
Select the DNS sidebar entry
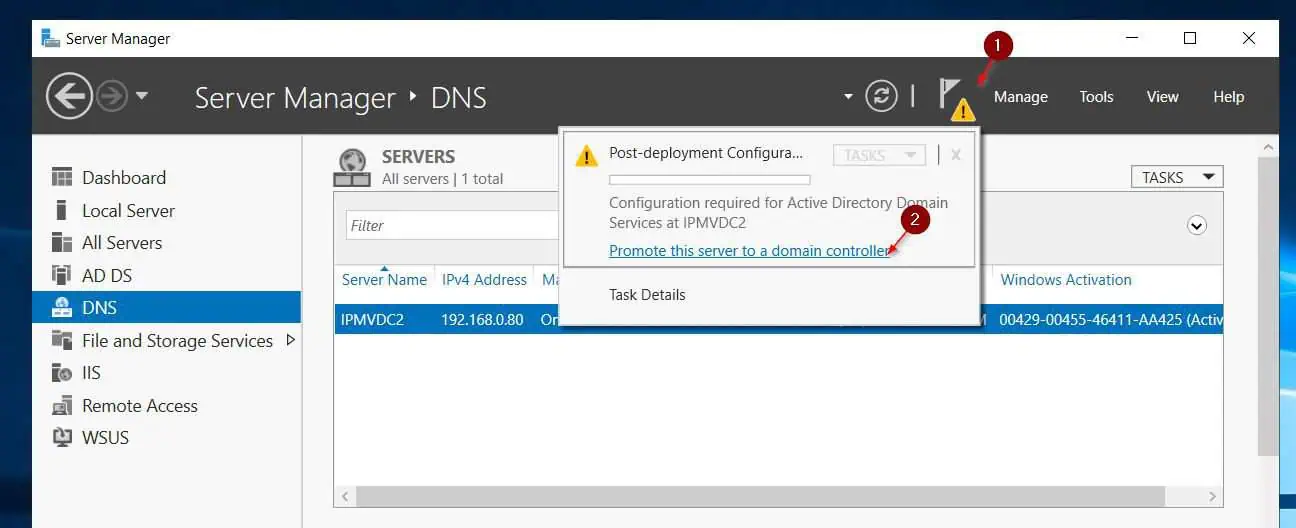[166, 308]
